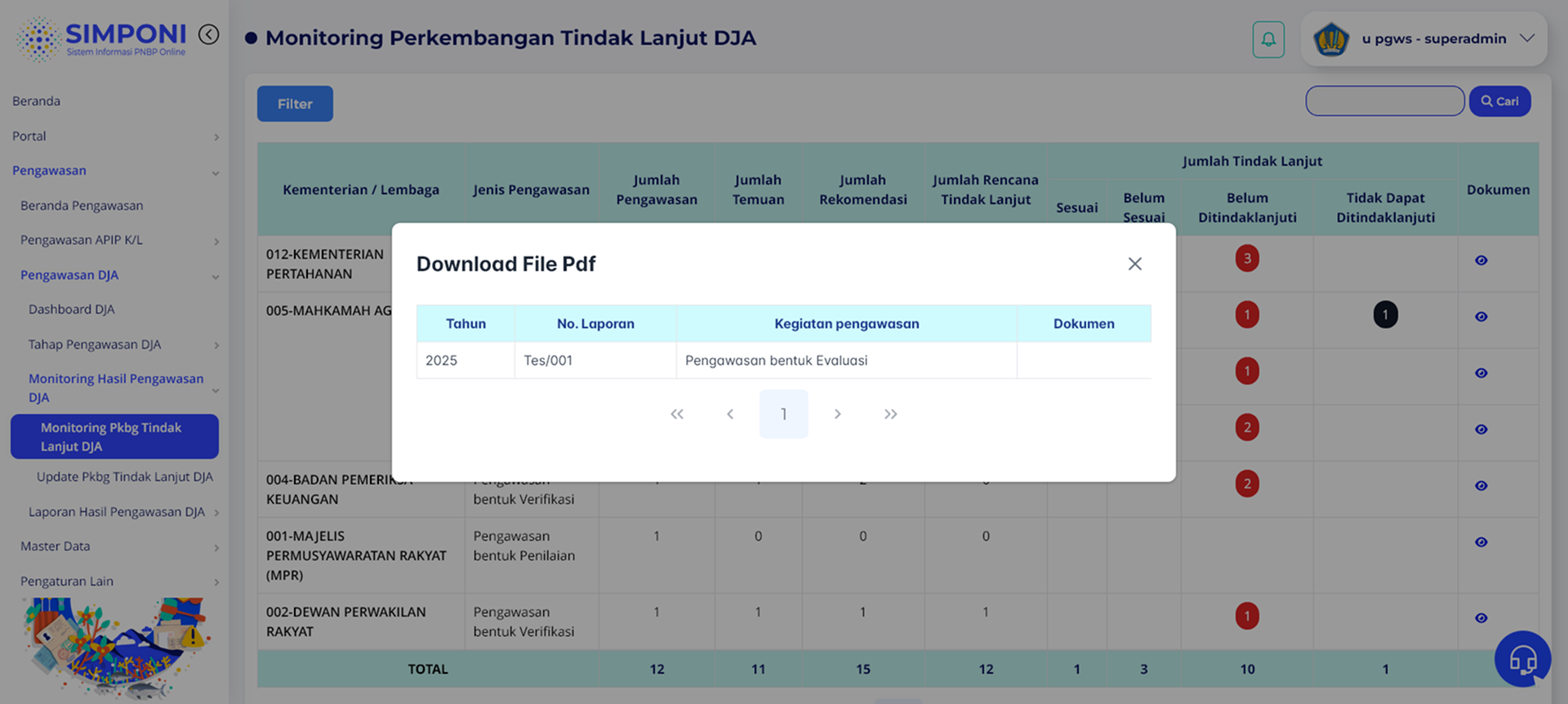Click the Filter button

(x=295, y=104)
